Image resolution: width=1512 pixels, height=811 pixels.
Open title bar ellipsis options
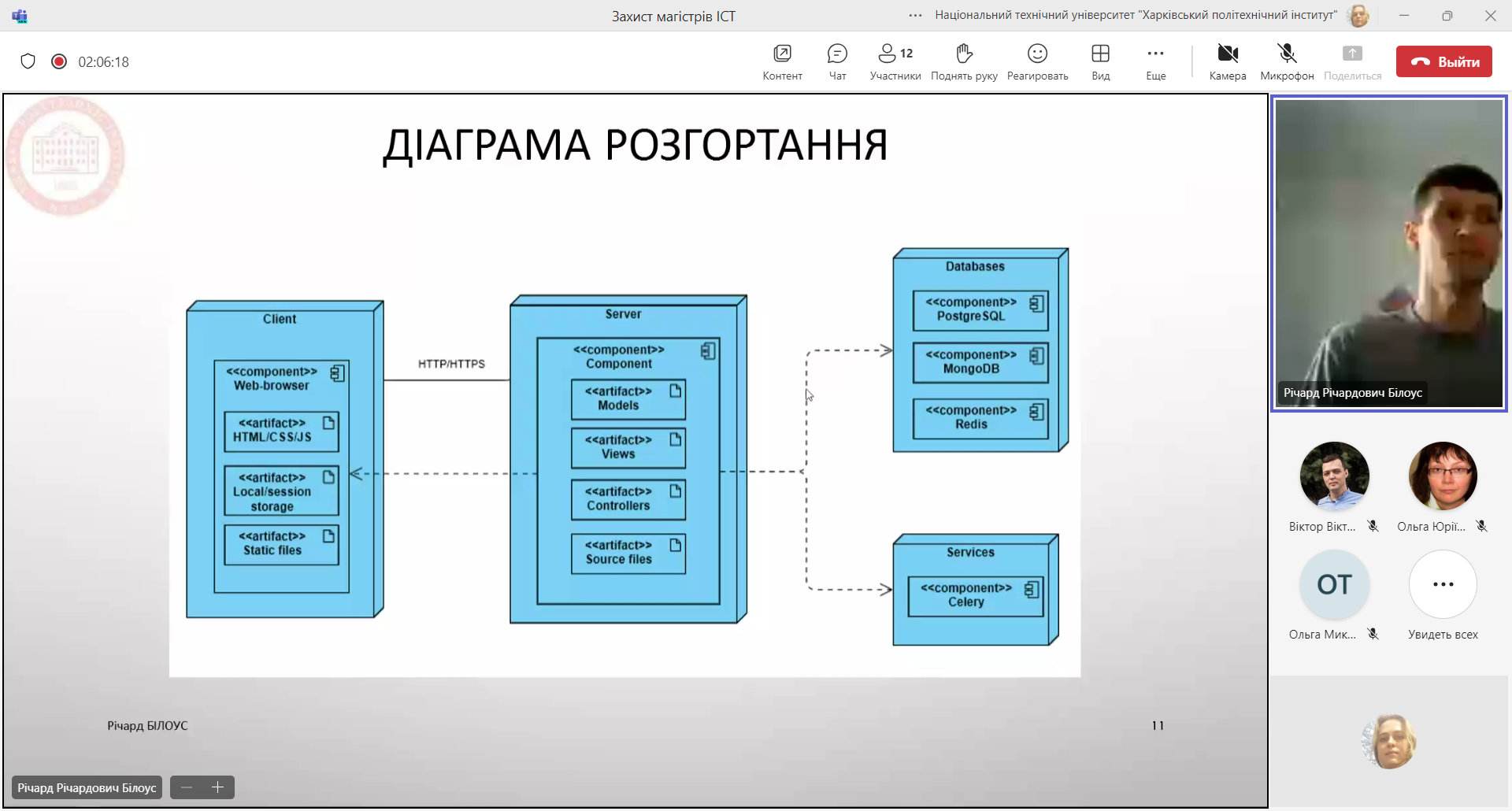coord(915,16)
